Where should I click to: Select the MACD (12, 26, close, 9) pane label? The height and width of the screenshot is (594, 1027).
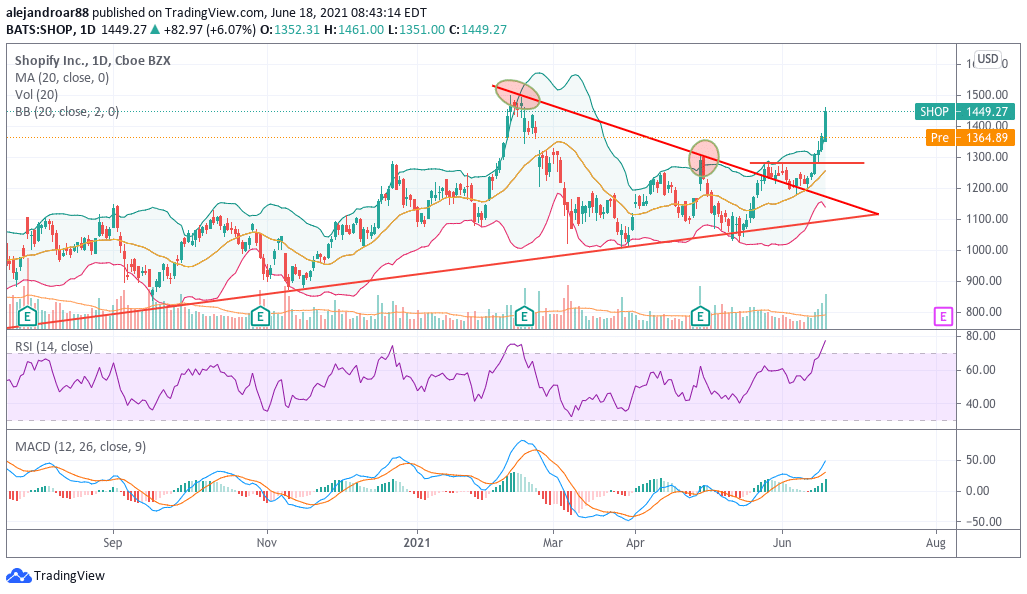pos(81,447)
